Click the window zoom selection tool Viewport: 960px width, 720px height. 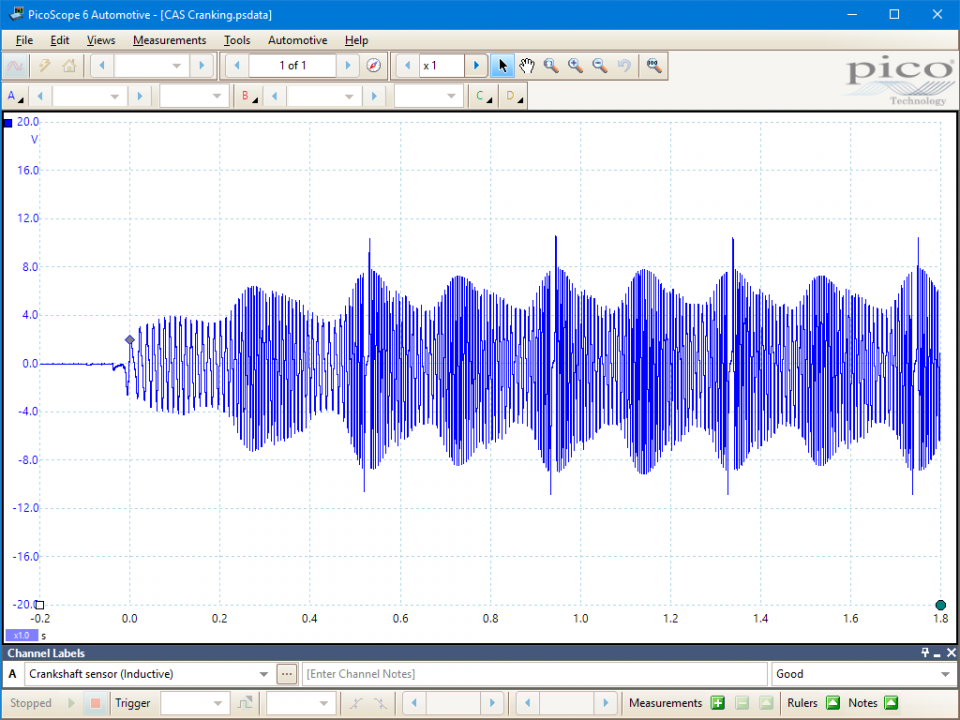551,66
